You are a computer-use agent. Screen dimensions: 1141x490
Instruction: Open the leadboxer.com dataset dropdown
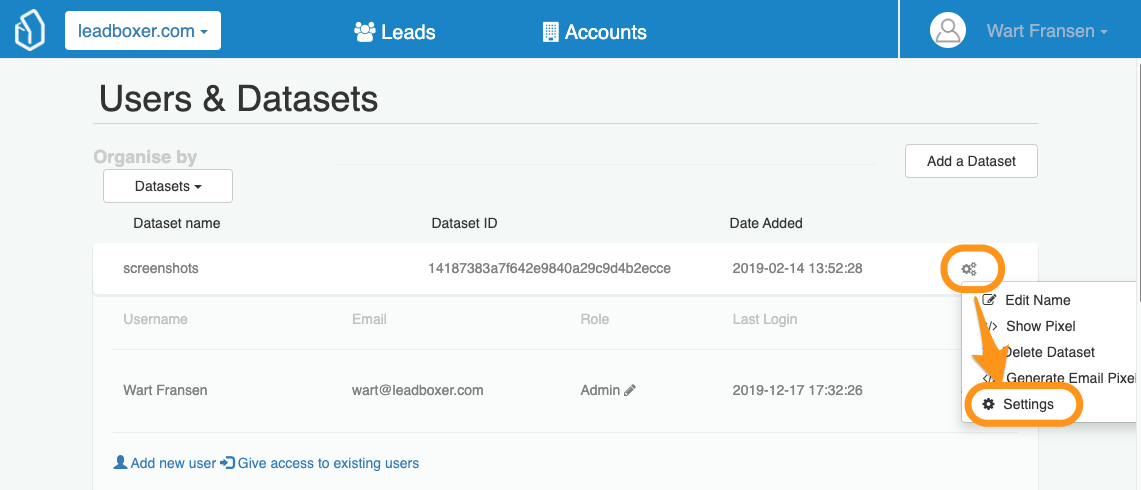coord(143,31)
